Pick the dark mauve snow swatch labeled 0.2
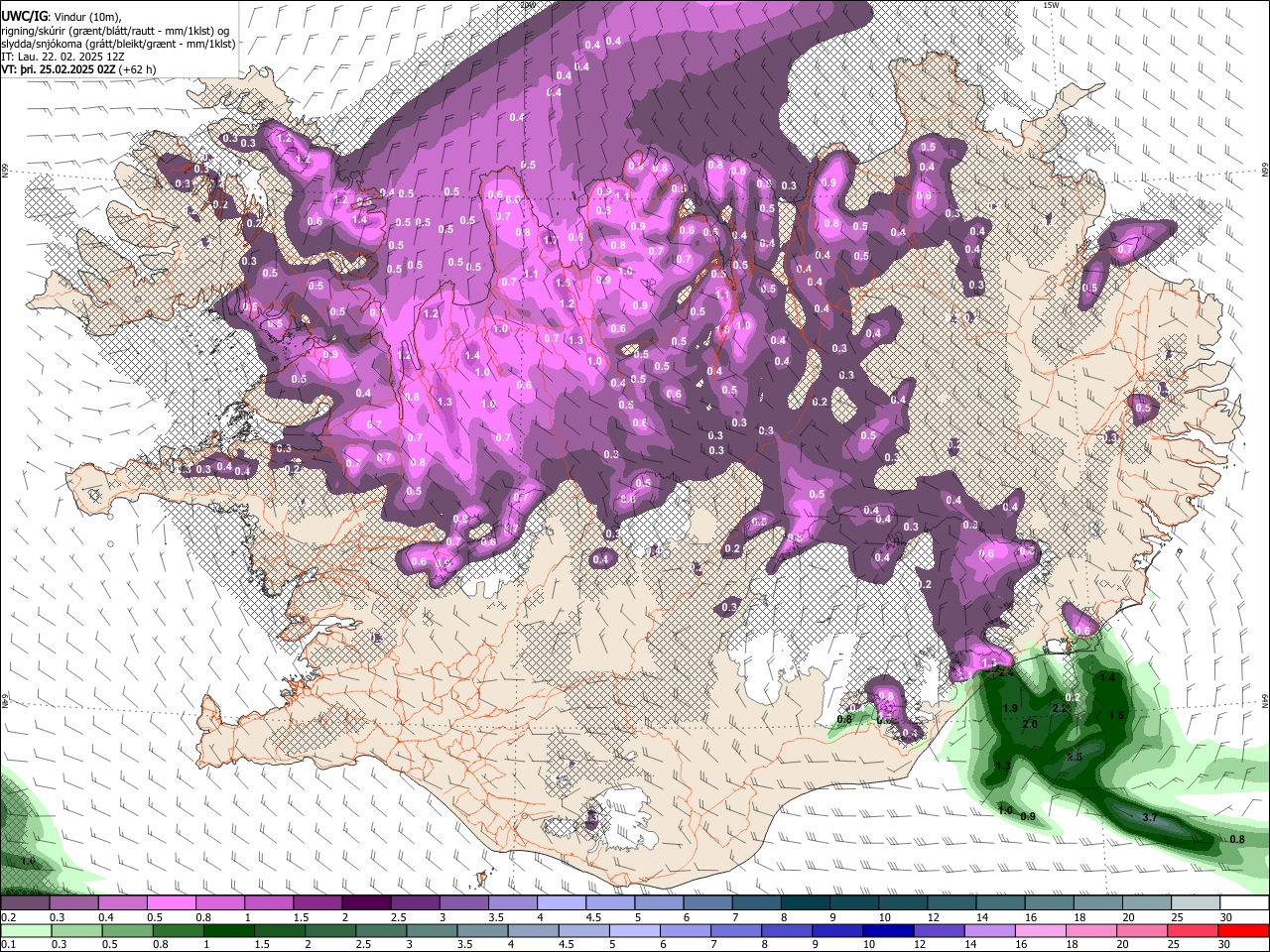 (x=25, y=903)
